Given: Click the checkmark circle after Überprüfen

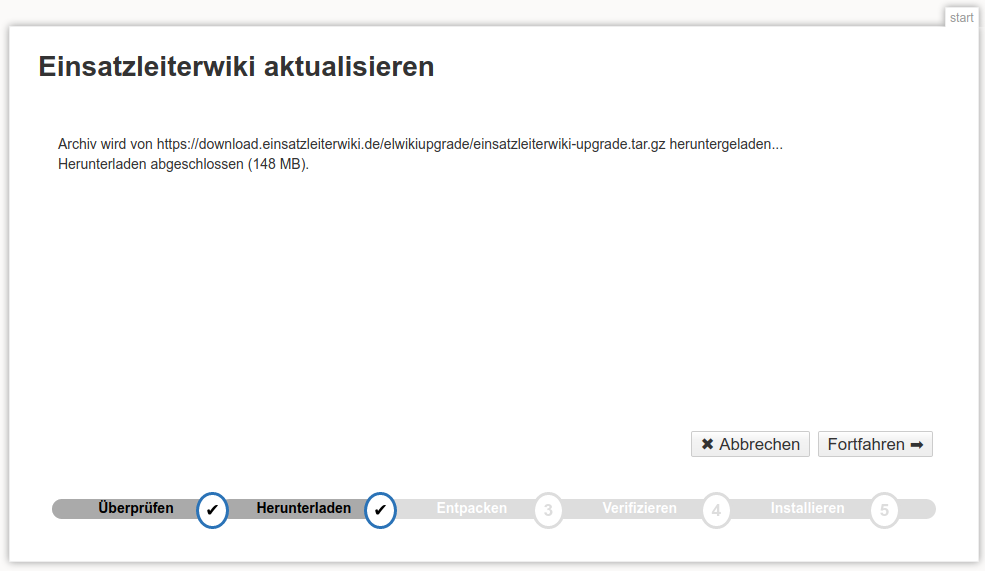Looking at the screenshot, I should [x=212, y=510].
